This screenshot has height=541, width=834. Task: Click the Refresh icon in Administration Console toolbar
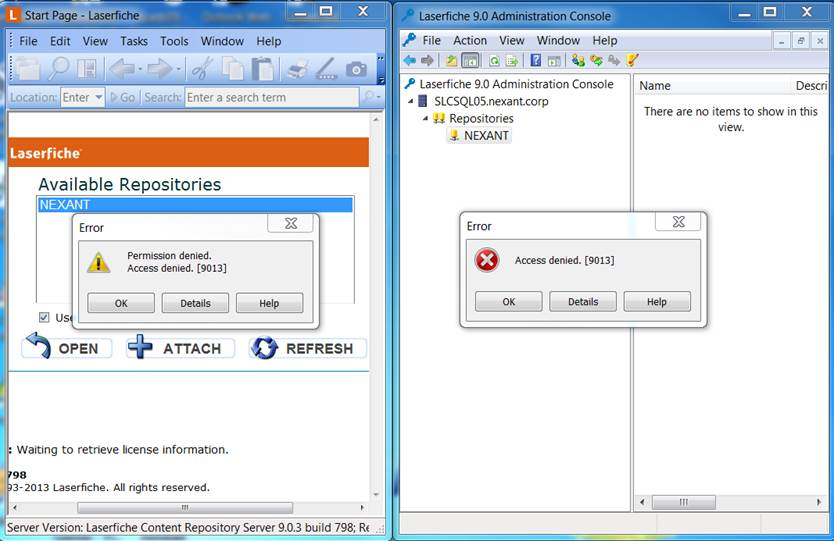[494, 61]
